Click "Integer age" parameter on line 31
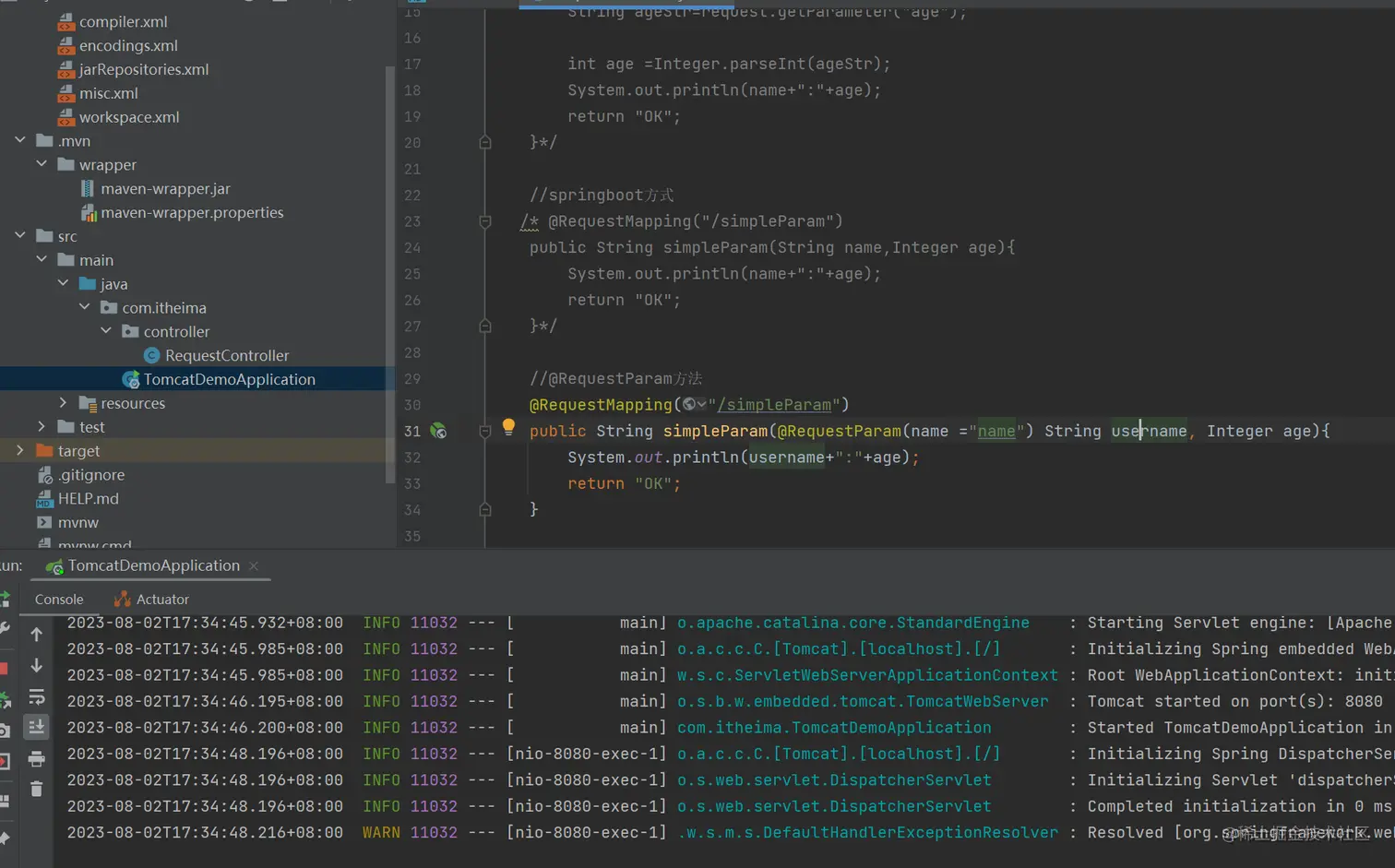The width and height of the screenshot is (1395, 868). pos(1258,431)
